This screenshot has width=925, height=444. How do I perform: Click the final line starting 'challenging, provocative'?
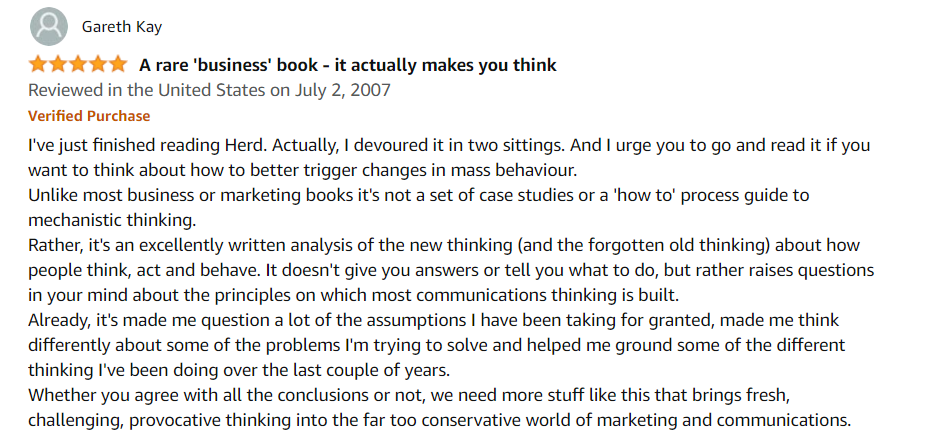click(x=440, y=420)
